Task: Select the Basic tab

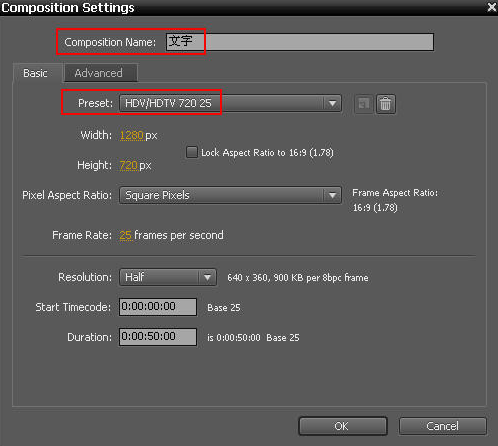Action: click(x=37, y=73)
